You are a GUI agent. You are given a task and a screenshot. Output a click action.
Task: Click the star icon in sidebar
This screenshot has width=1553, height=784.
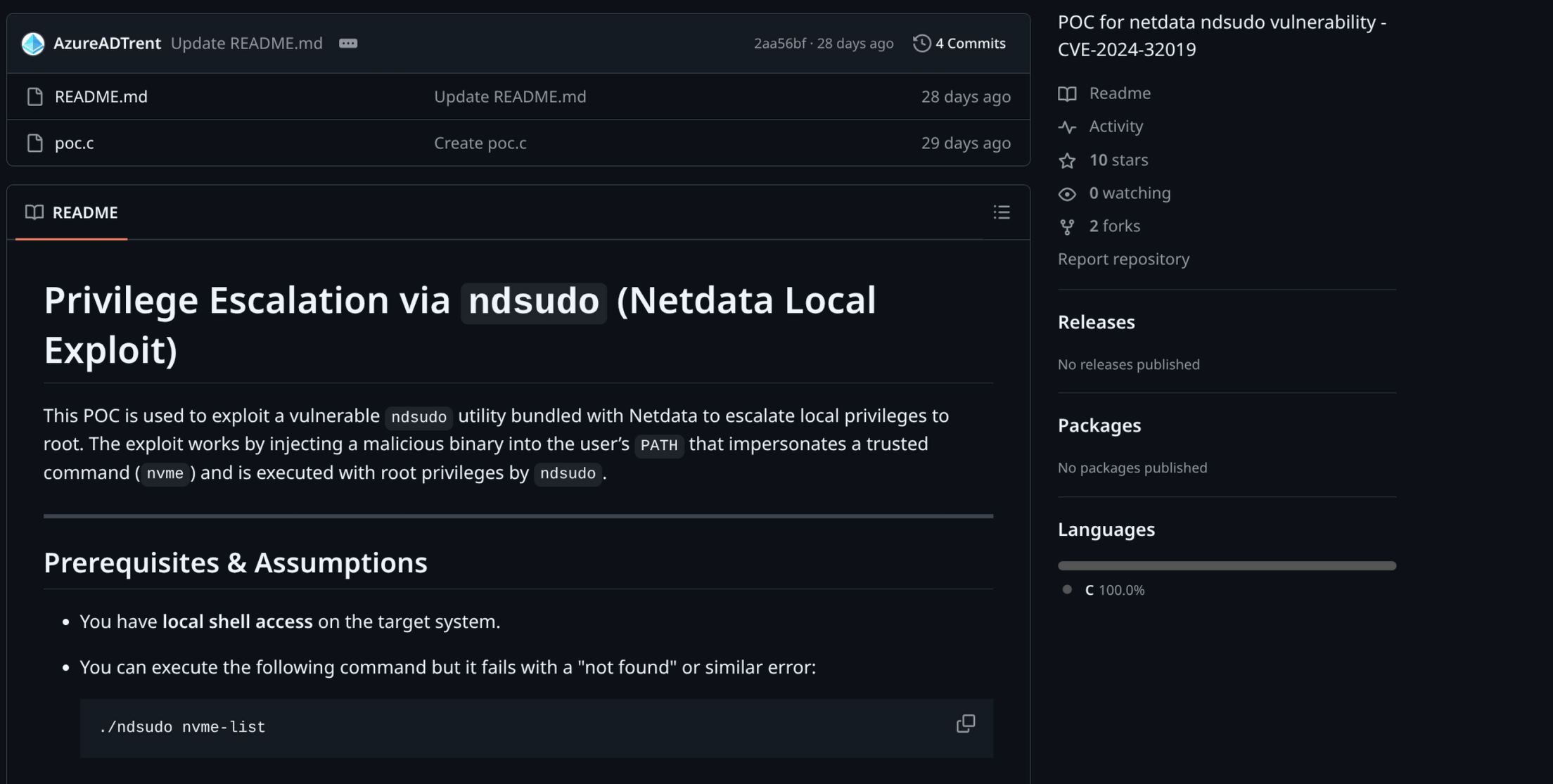click(x=1067, y=161)
